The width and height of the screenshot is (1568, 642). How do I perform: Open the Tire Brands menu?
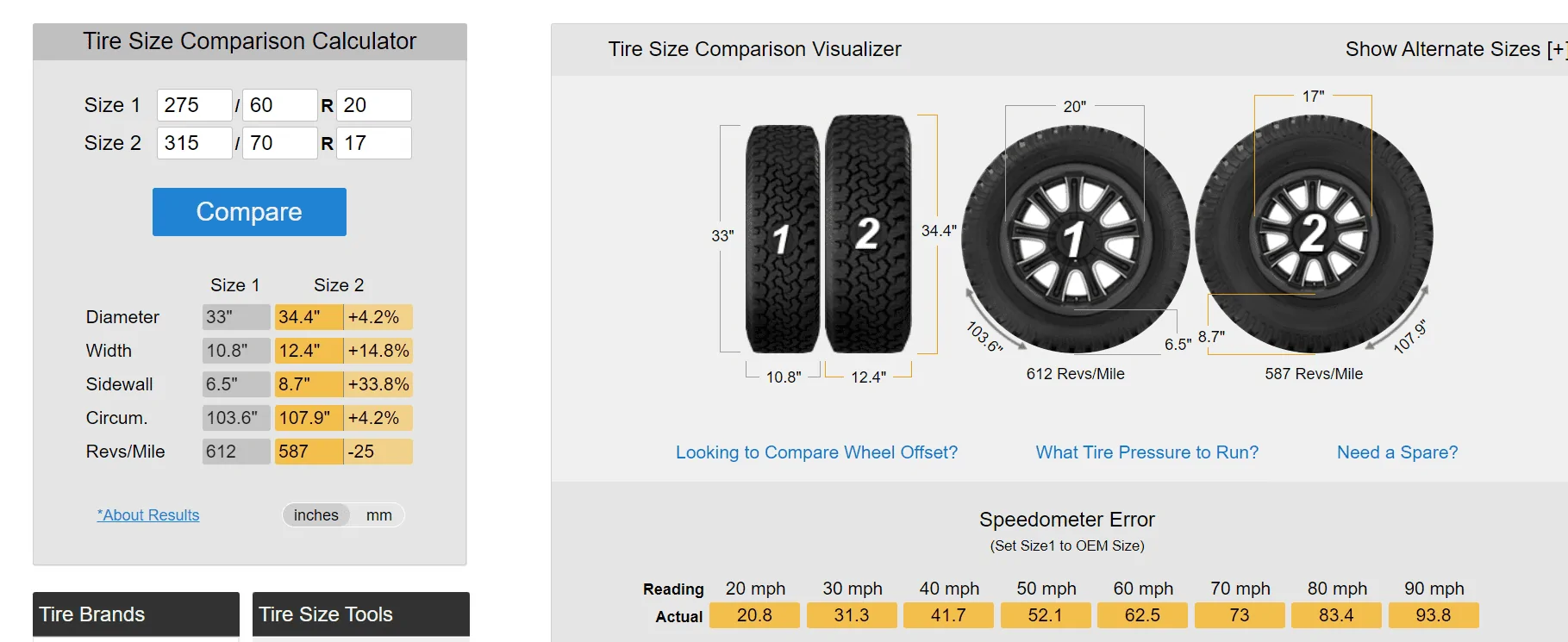(x=135, y=614)
